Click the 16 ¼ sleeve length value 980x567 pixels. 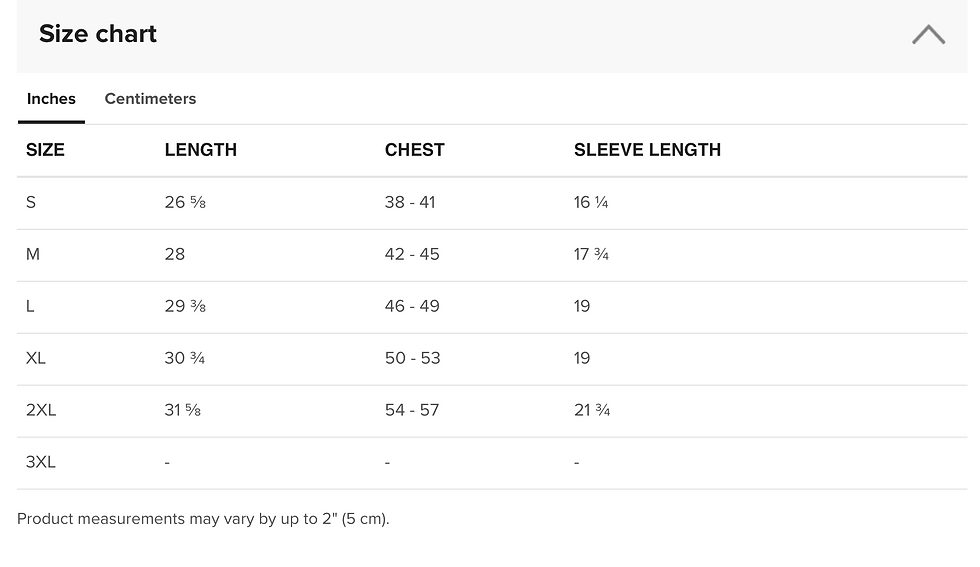(x=591, y=202)
